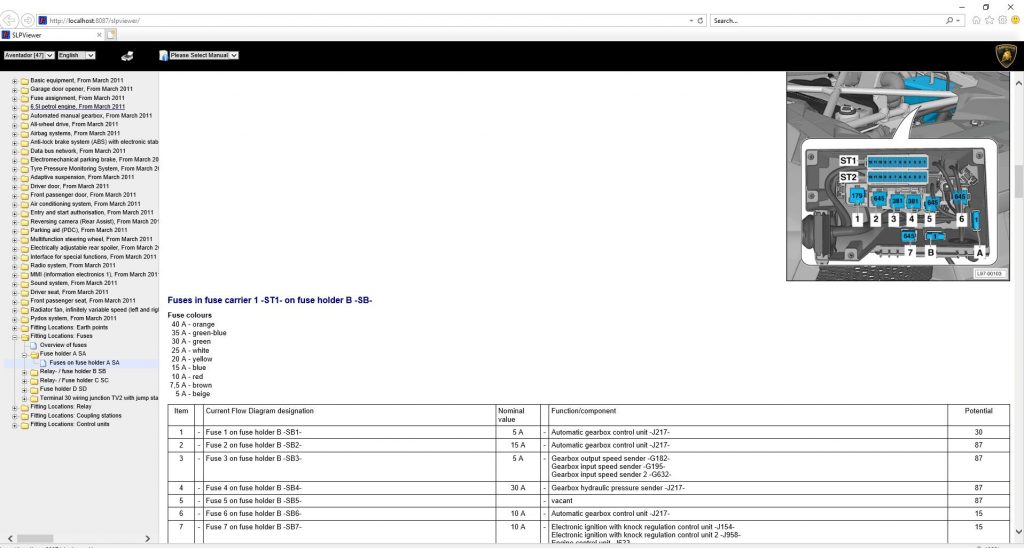Viewport: 1024px width, 548px height.
Task: Go back with the browser back arrow
Action: [10, 20]
